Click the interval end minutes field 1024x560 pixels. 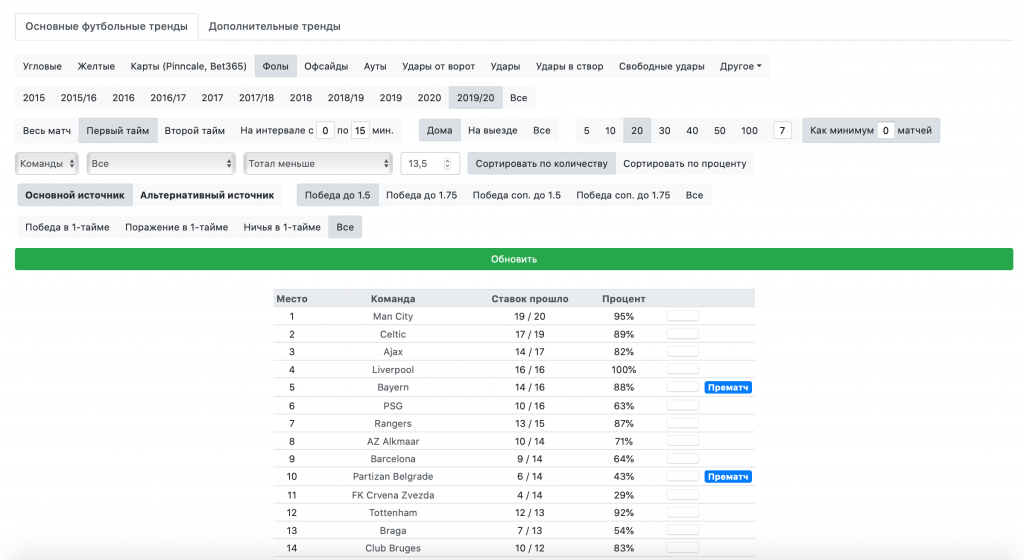tap(360, 130)
